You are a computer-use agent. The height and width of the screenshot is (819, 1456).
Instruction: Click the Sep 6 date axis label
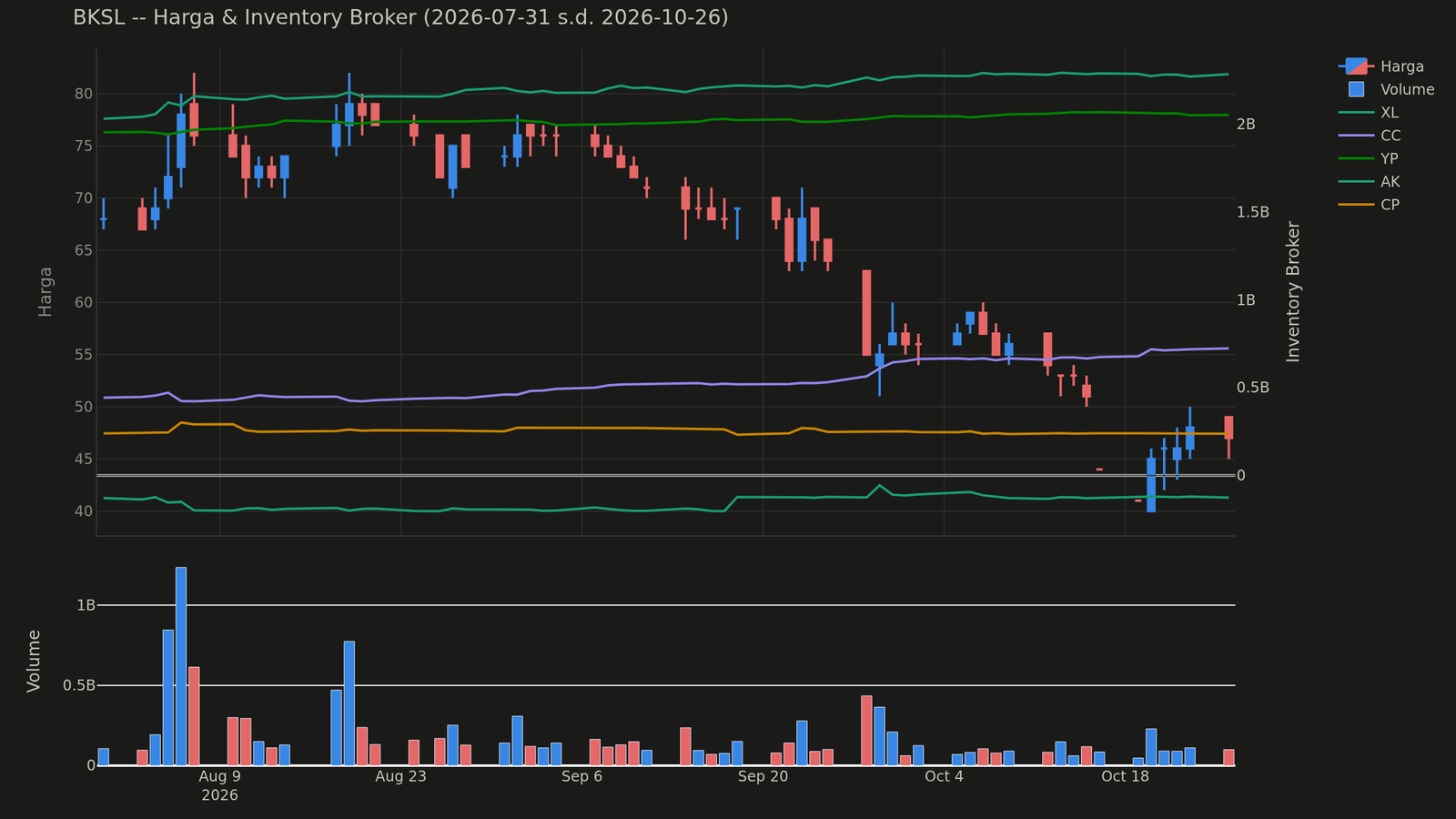pos(581,776)
